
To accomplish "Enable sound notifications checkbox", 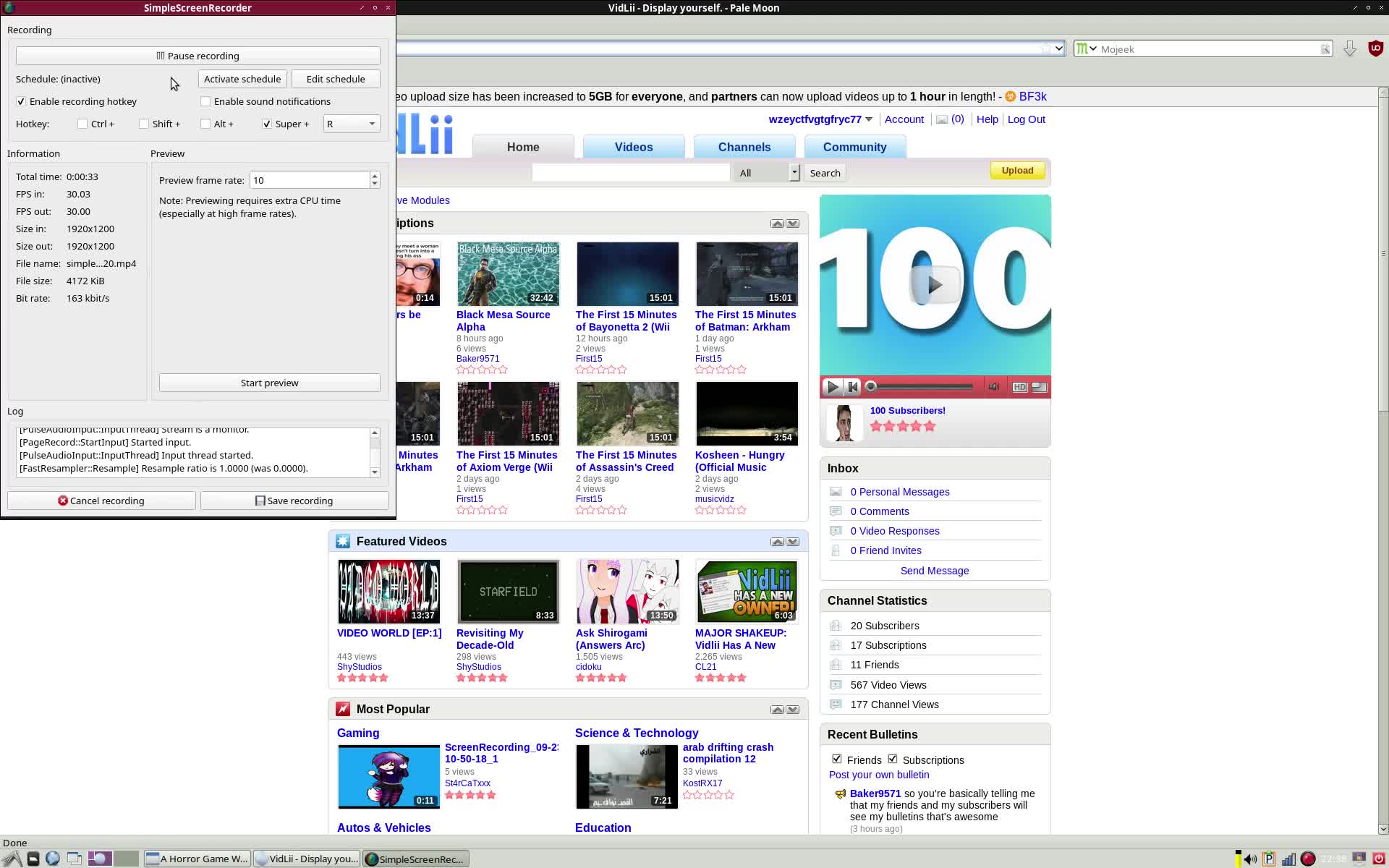I will pos(205,102).
